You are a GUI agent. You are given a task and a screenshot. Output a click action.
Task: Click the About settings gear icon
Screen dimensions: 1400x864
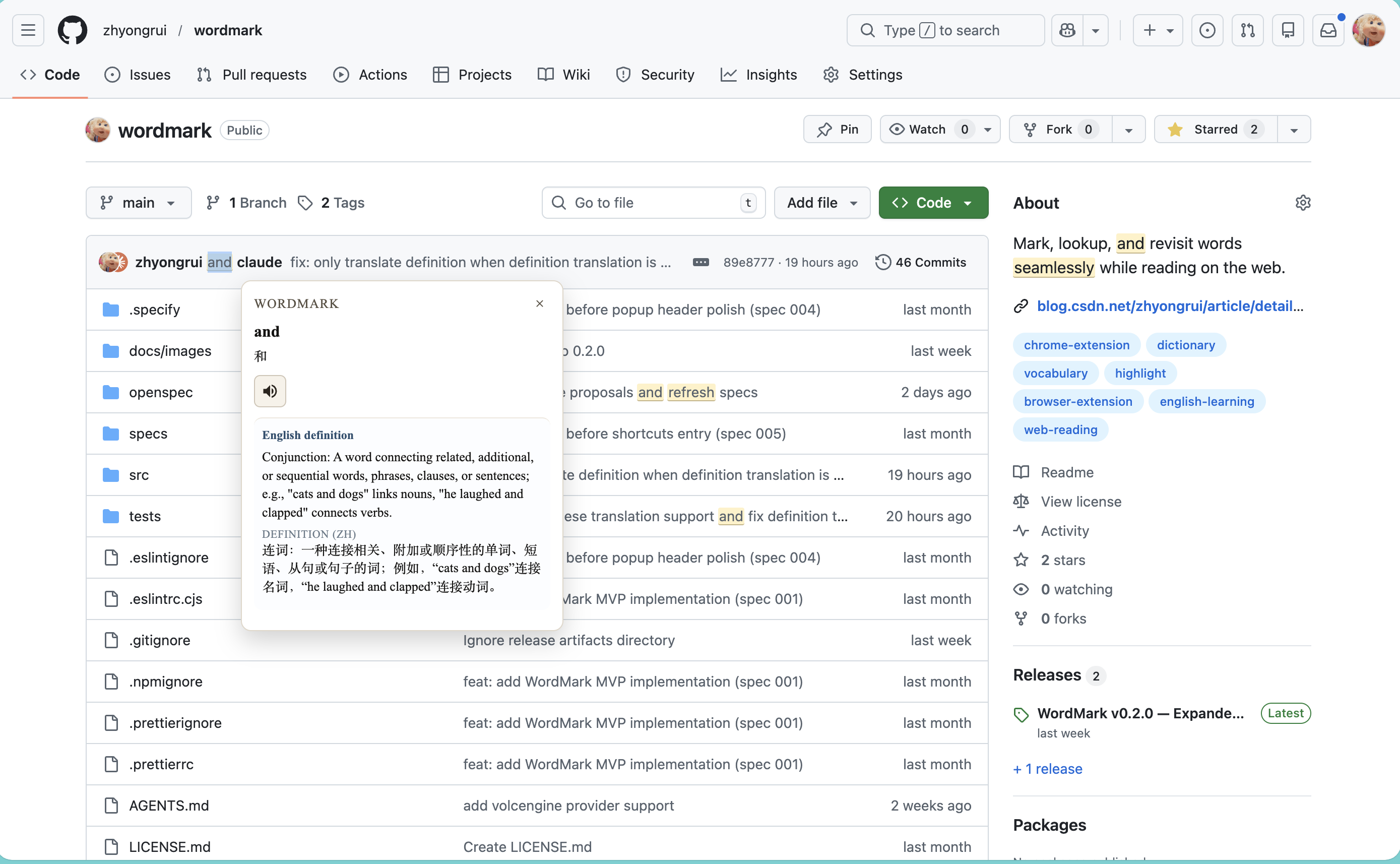tap(1302, 203)
